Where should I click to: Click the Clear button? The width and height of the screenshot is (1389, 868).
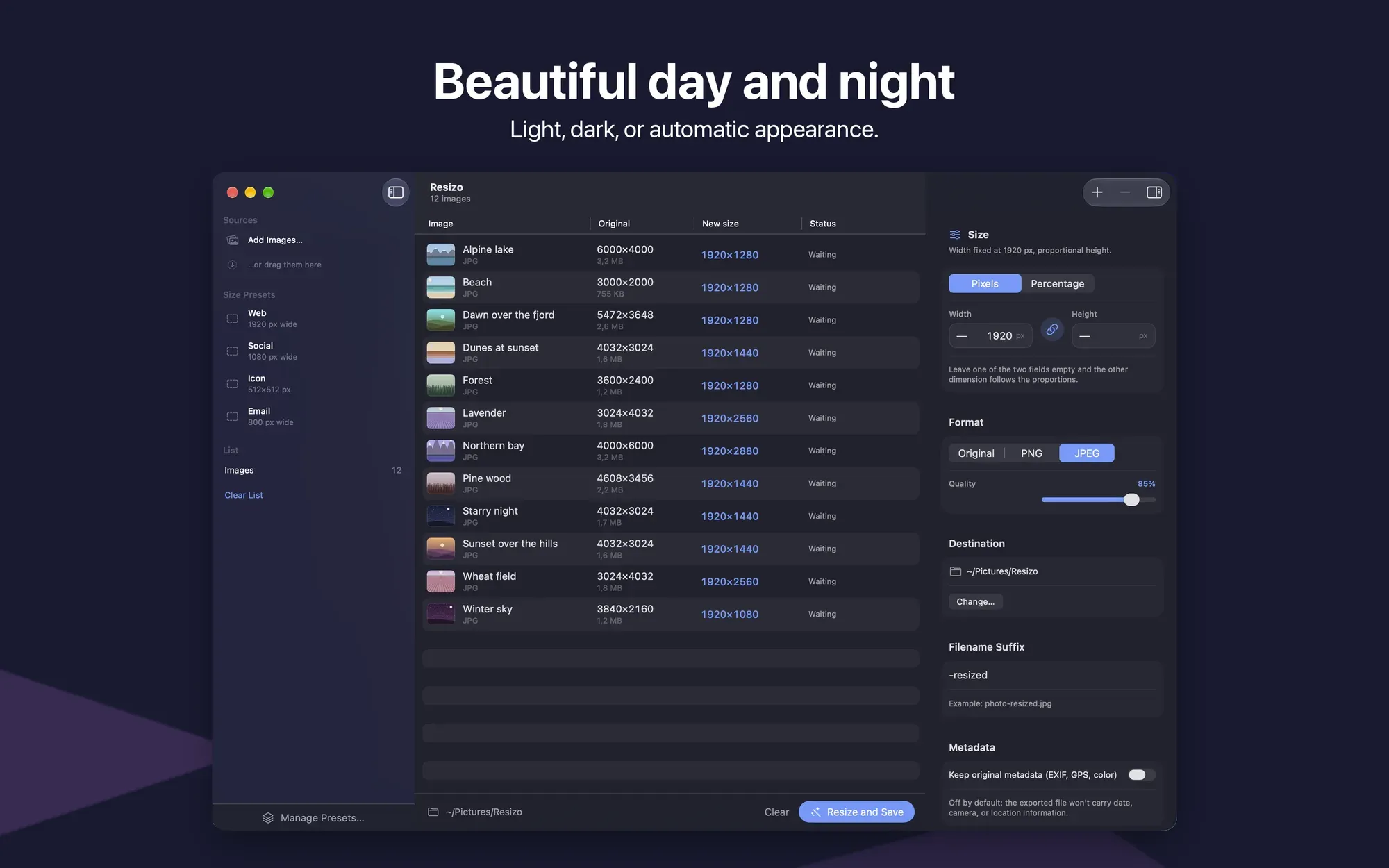click(x=776, y=812)
